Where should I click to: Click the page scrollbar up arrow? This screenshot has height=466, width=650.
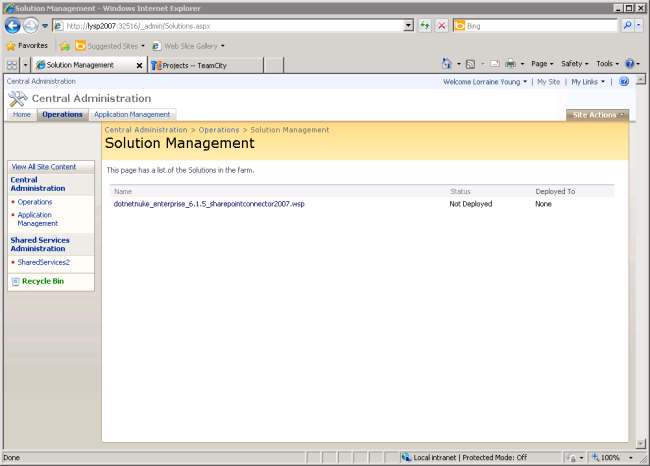[x=640, y=79]
